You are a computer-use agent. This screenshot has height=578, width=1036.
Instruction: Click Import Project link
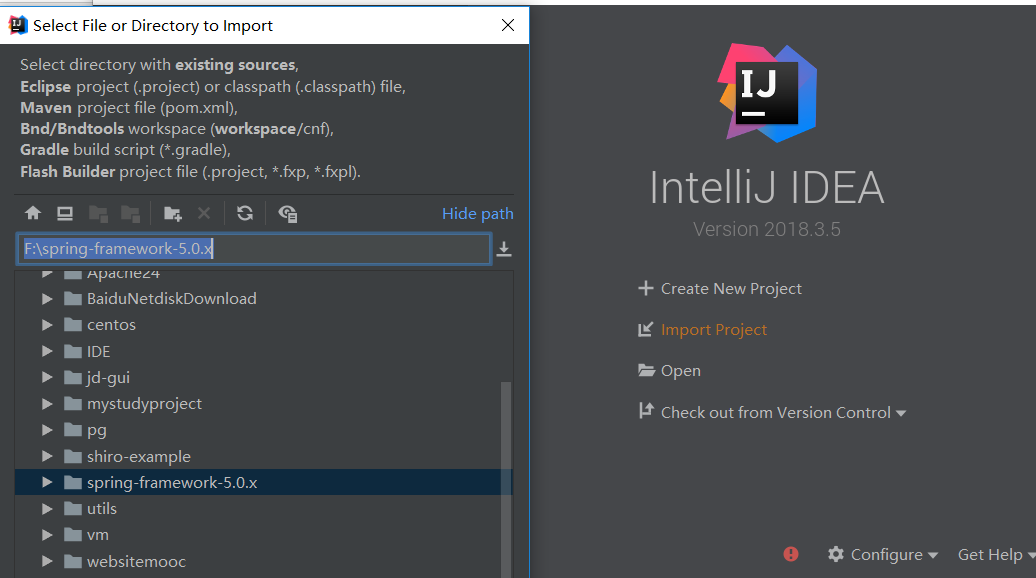point(714,330)
